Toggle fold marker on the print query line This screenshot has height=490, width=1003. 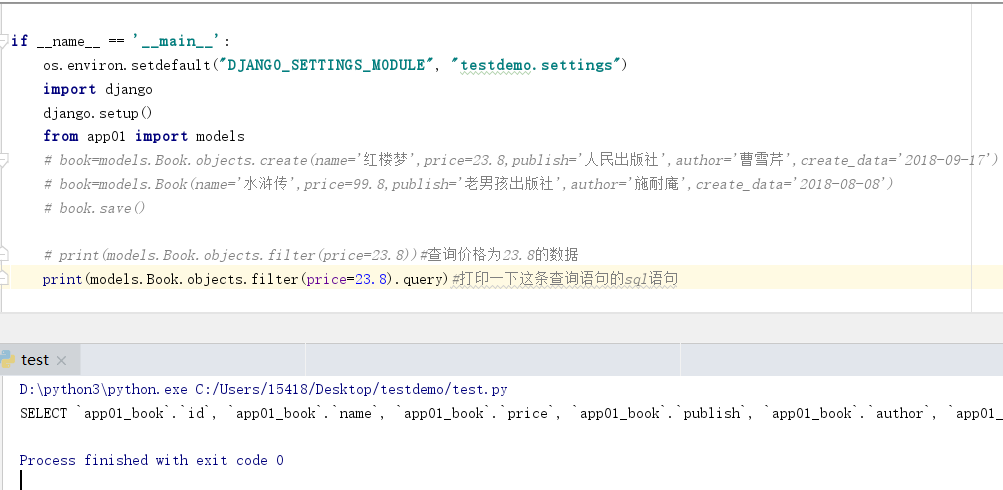tap(4, 279)
